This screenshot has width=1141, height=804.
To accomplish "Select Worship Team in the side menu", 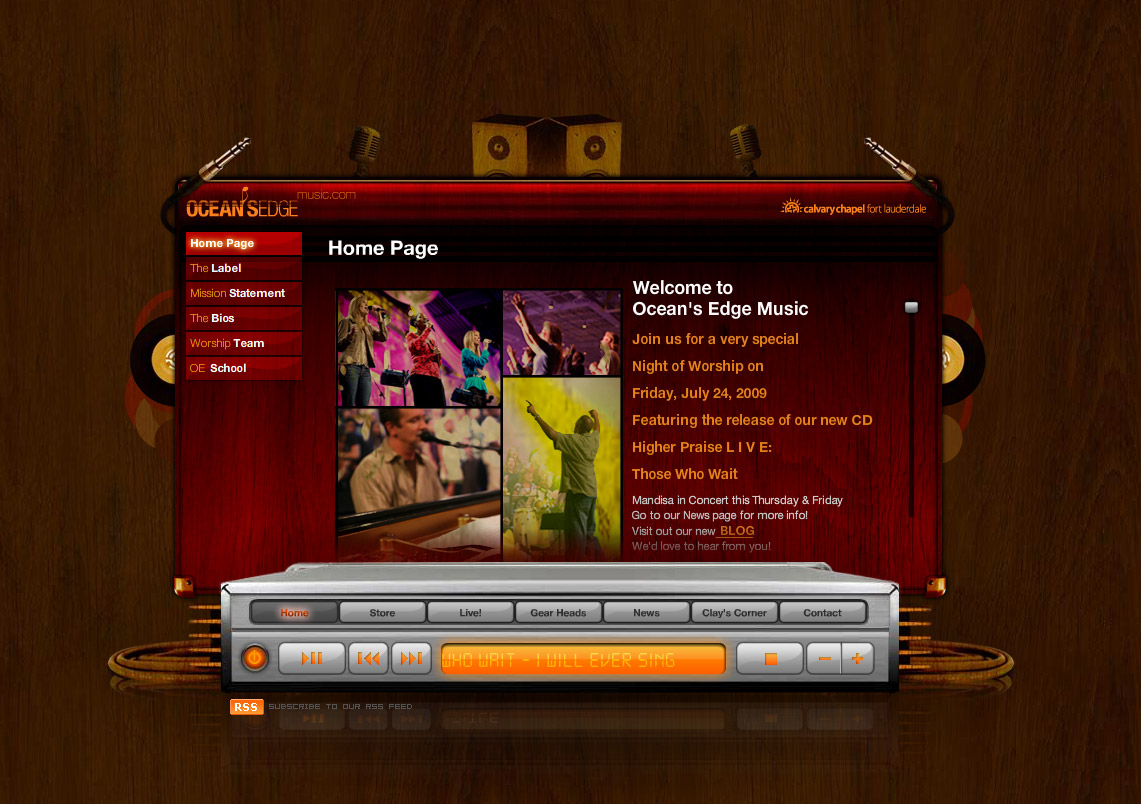I will (x=243, y=343).
